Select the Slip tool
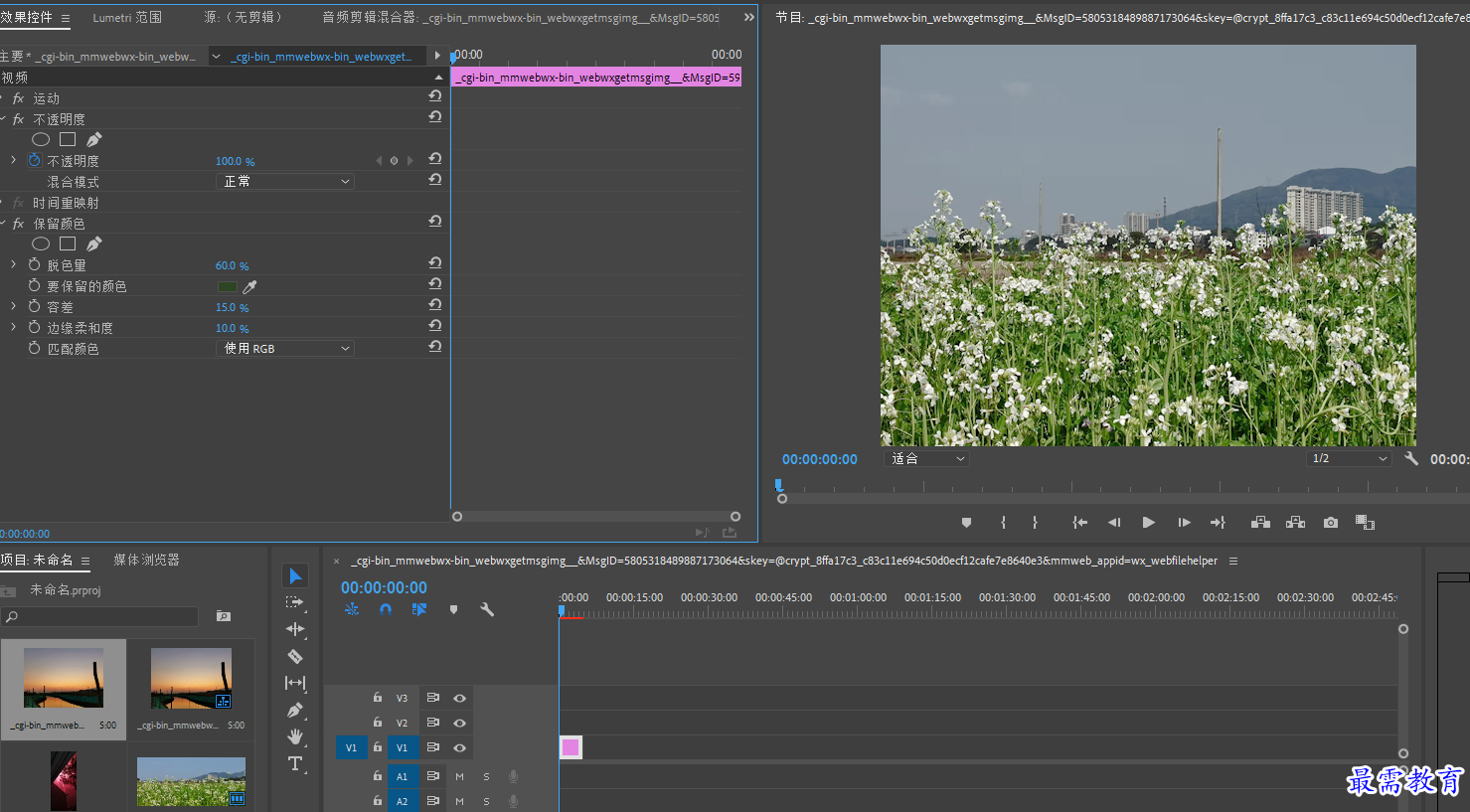 click(295, 683)
